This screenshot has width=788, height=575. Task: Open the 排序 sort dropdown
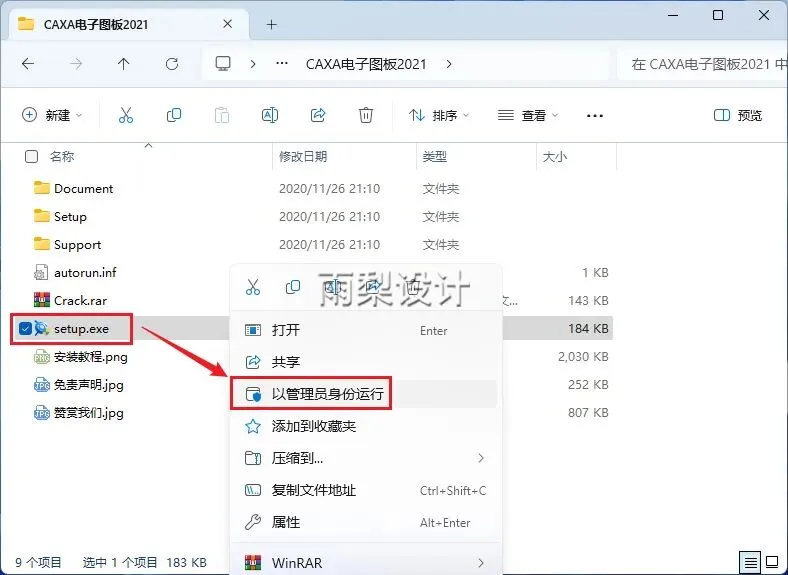439,115
